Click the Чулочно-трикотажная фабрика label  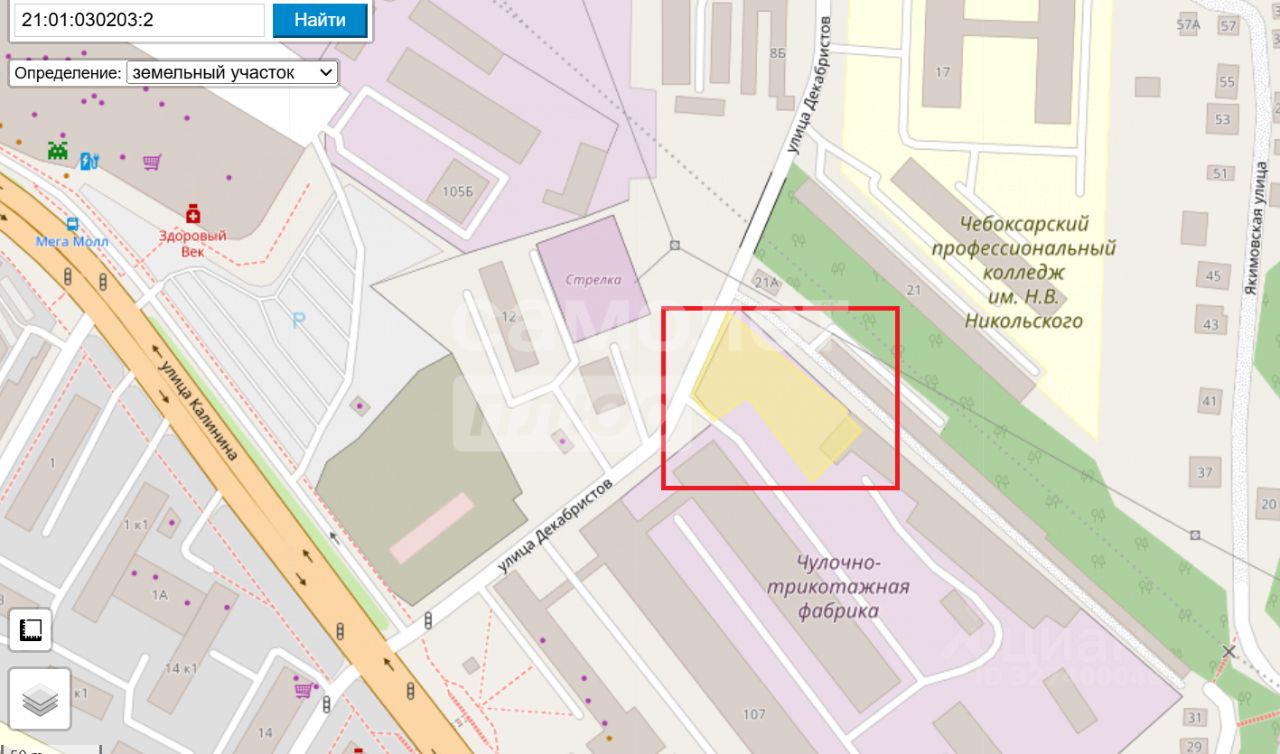click(838, 587)
